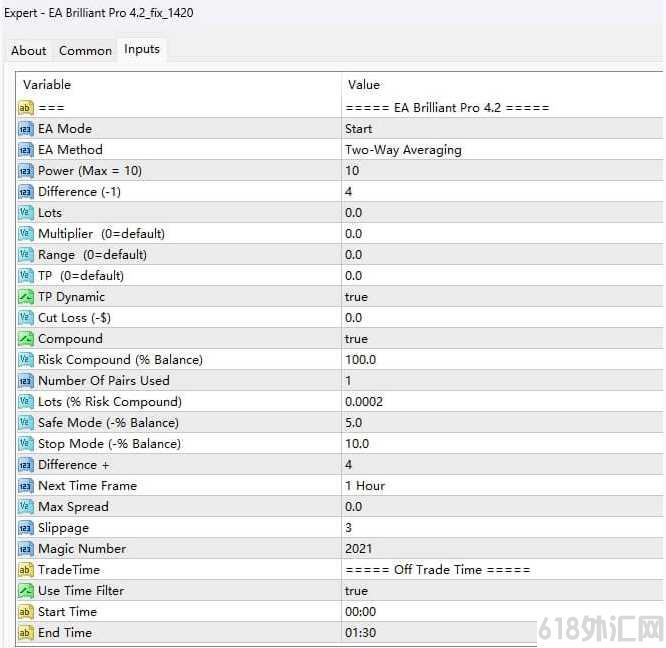Viewport: 666px width, 648px height.
Task: Click the boolean icon beside Use Time Filter
Action: (25, 591)
